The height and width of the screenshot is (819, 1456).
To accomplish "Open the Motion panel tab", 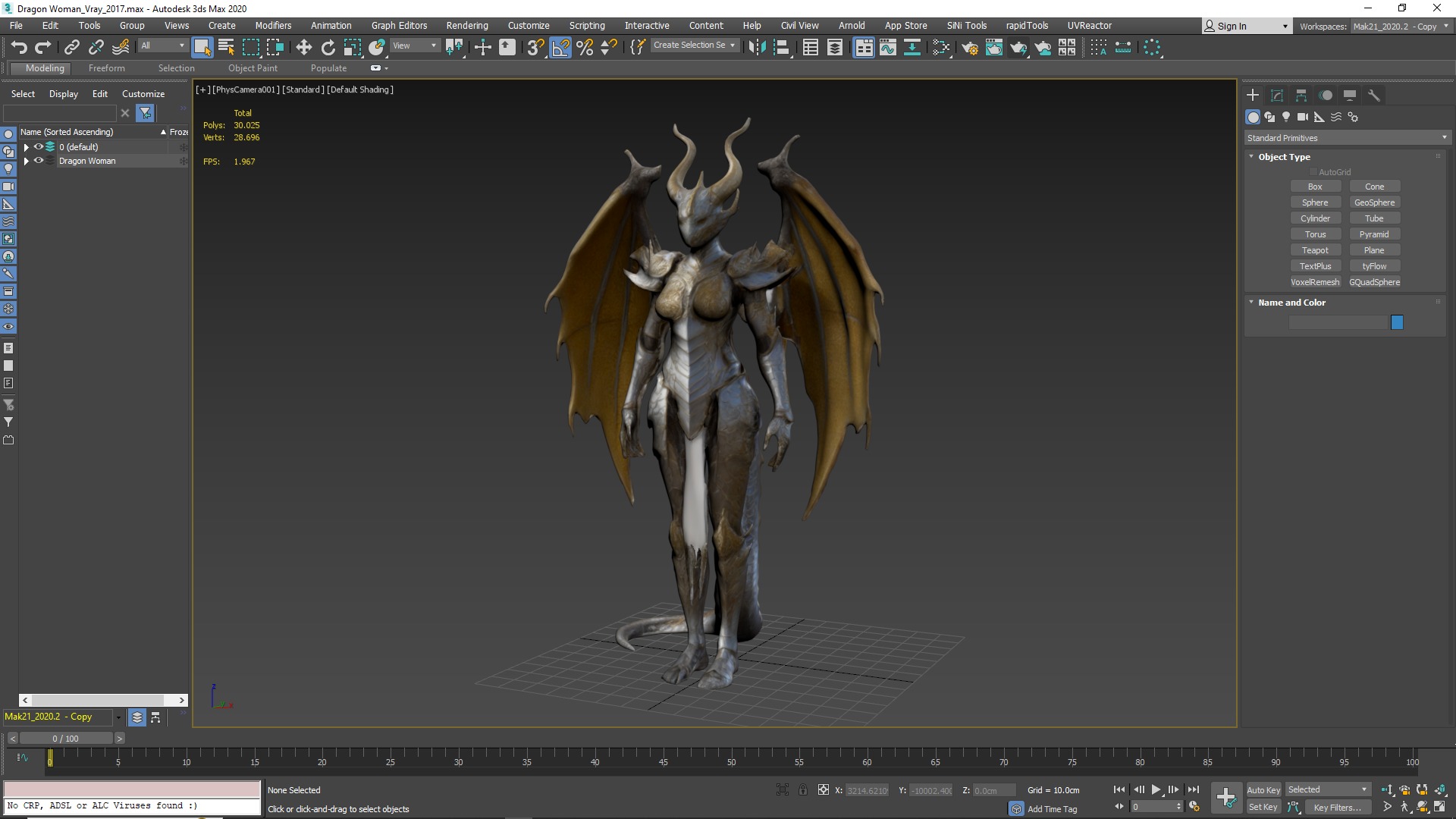I will pos(1326,95).
